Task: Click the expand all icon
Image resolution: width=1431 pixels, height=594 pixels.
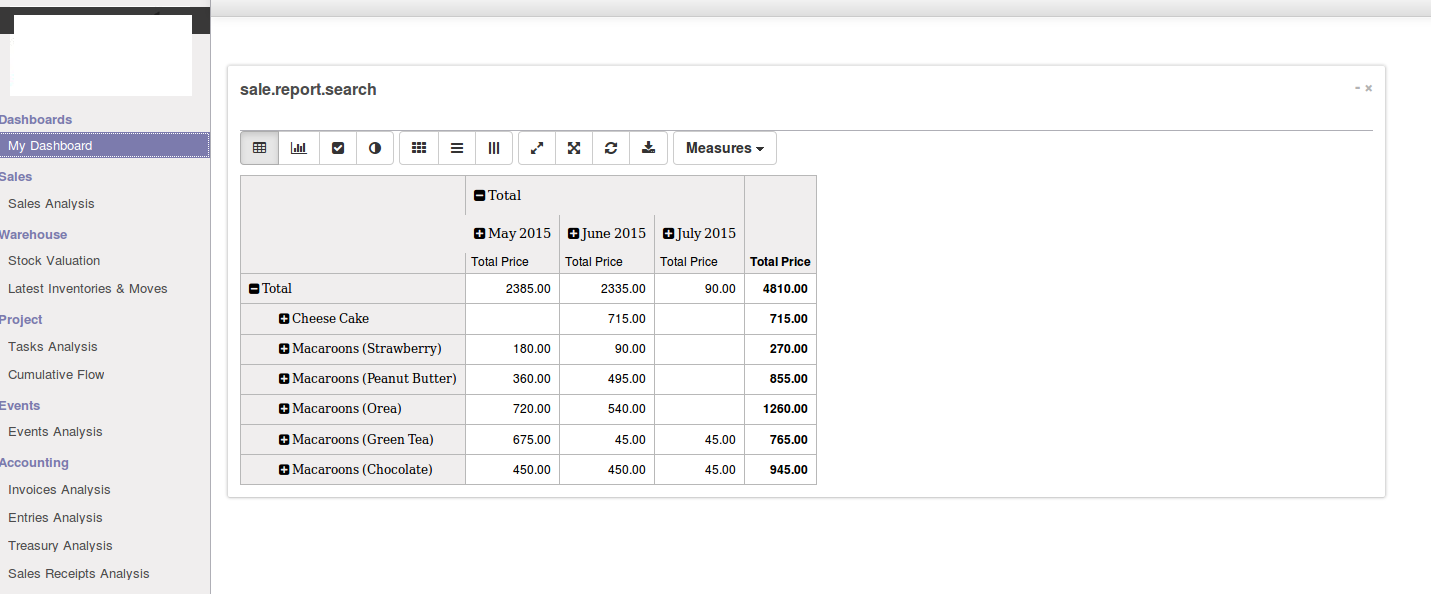Action: (574, 148)
